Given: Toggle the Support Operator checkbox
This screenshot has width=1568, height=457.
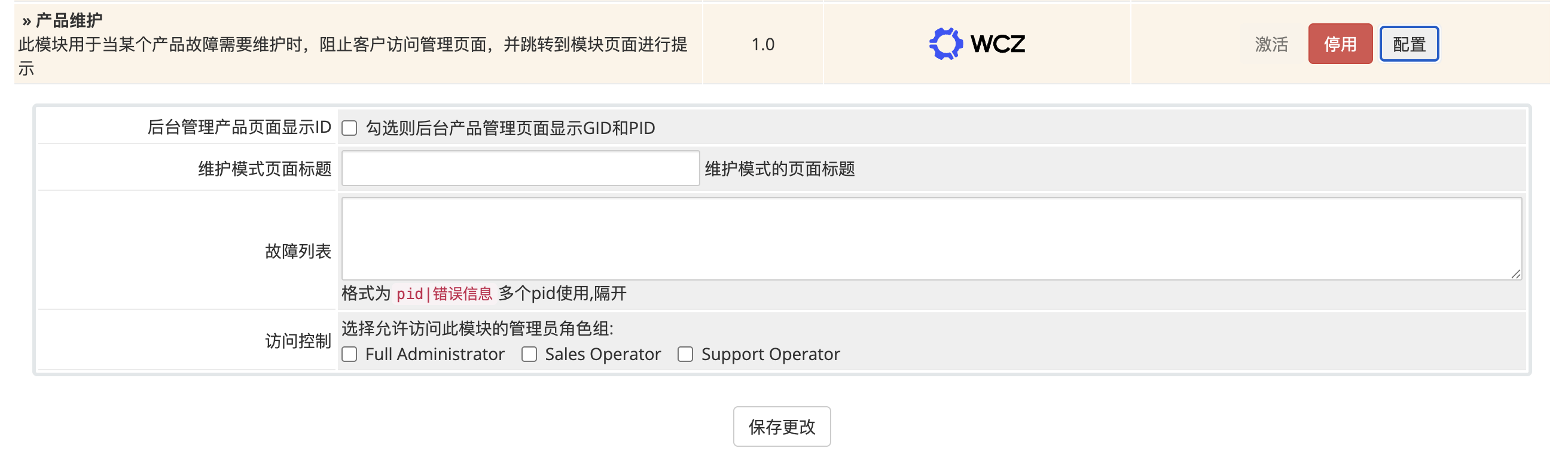Looking at the screenshot, I should (x=685, y=354).
